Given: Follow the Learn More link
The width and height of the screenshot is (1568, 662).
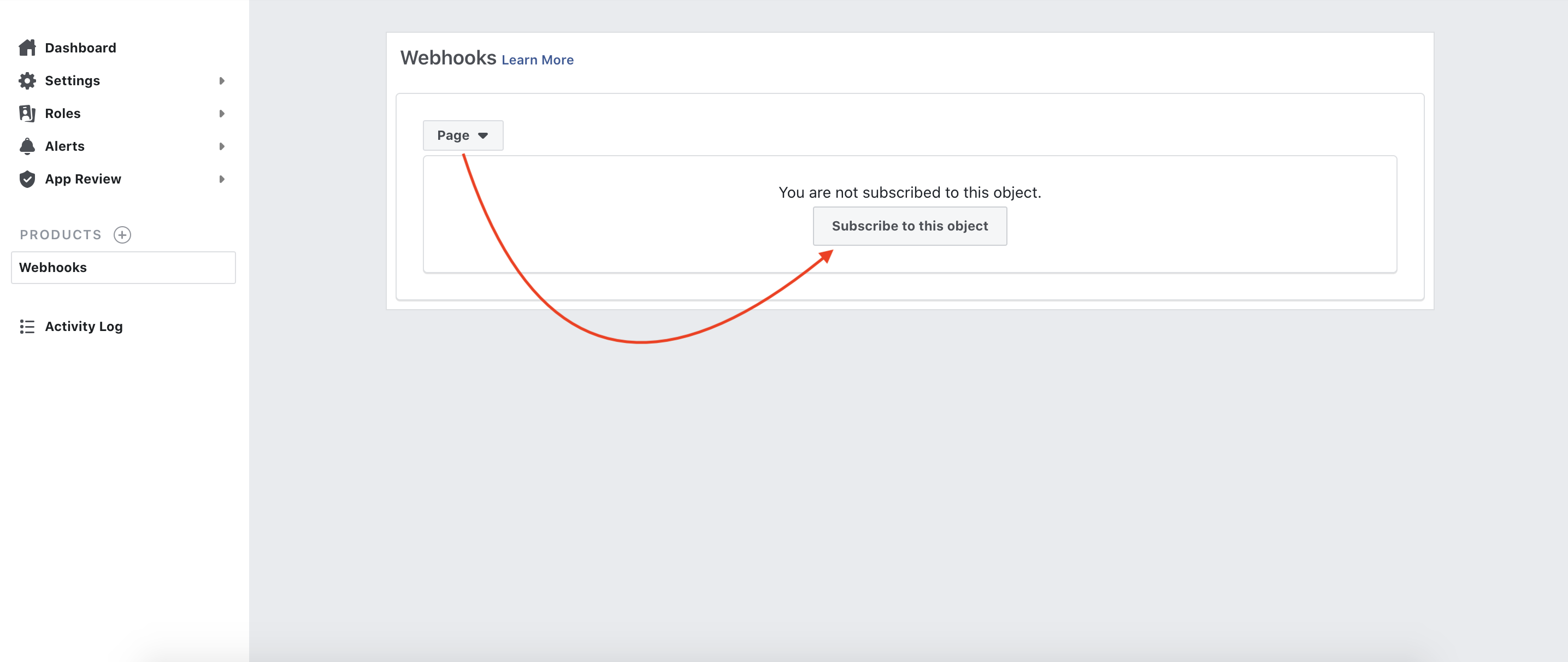Looking at the screenshot, I should [x=537, y=60].
